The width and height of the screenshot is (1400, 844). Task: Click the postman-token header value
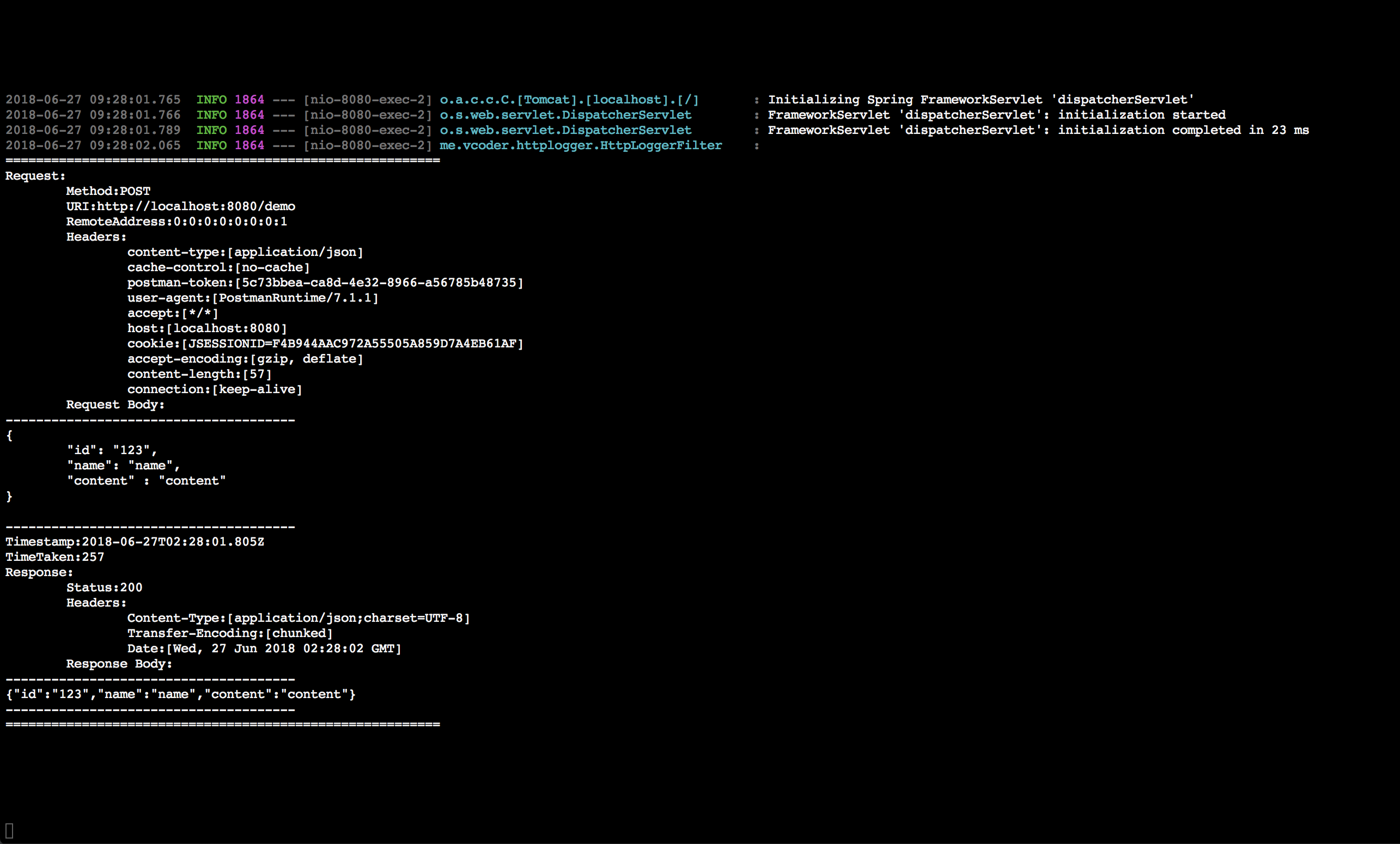tap(379, 282)
